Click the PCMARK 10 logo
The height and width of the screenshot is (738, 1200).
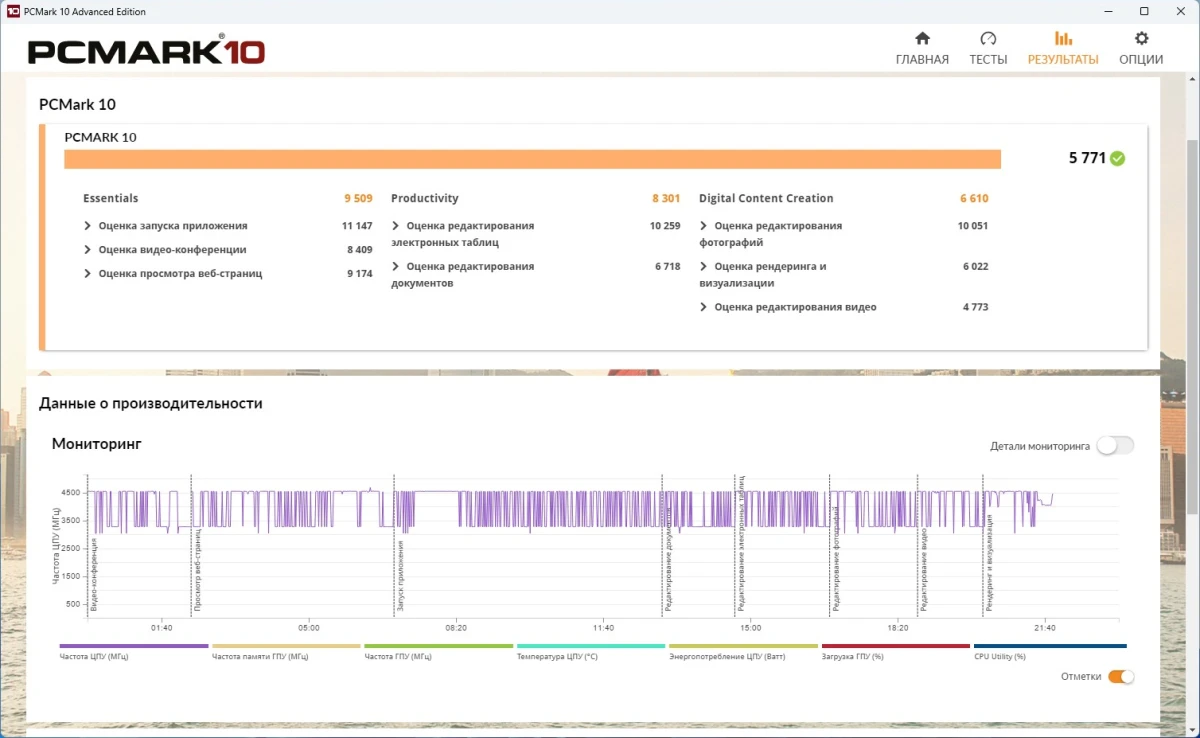click(x=147, y=50)
